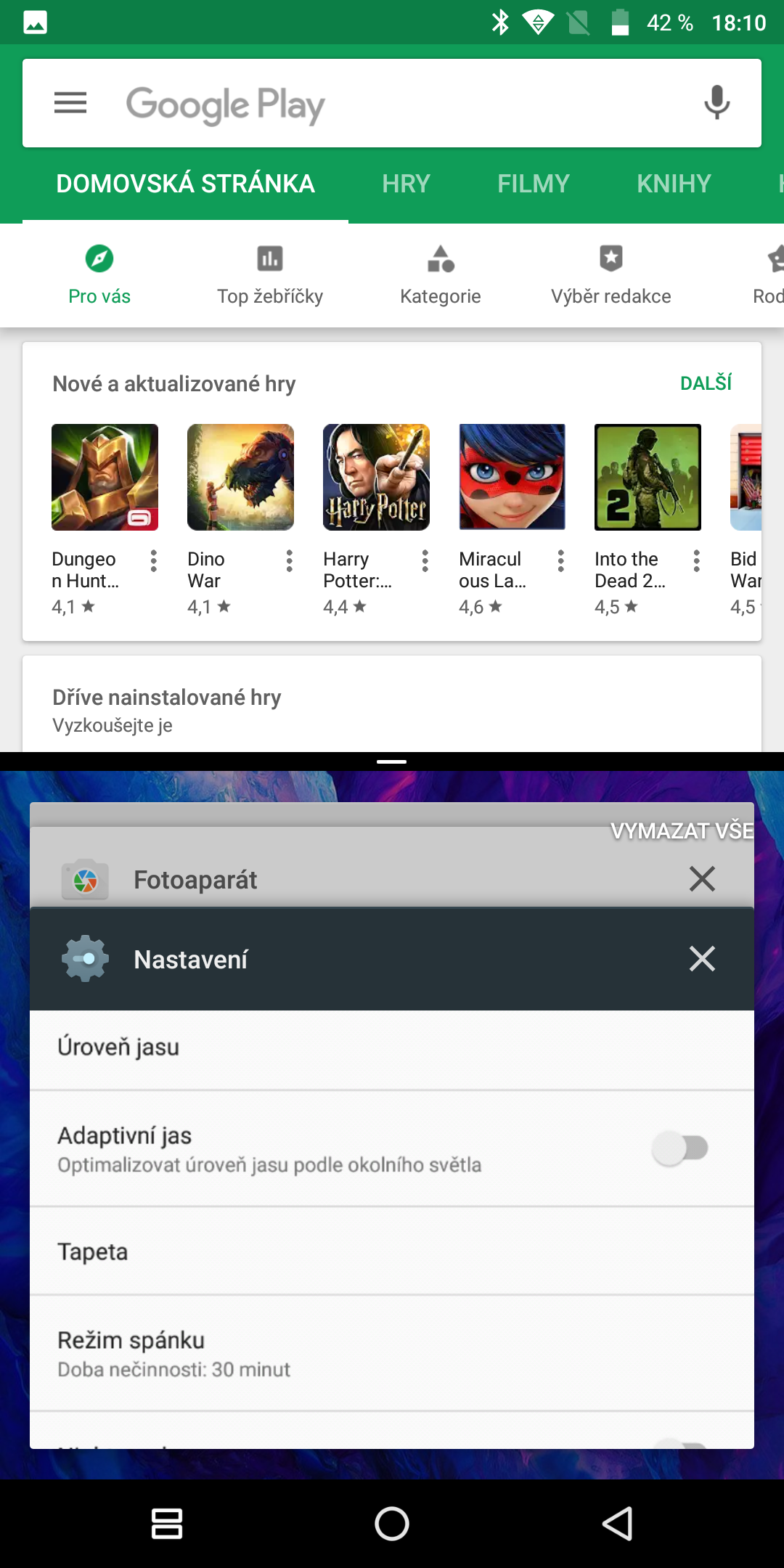784x1568 pixels.
Task: Open the Google Play hamburger menu
Action: tap(70, 103)
